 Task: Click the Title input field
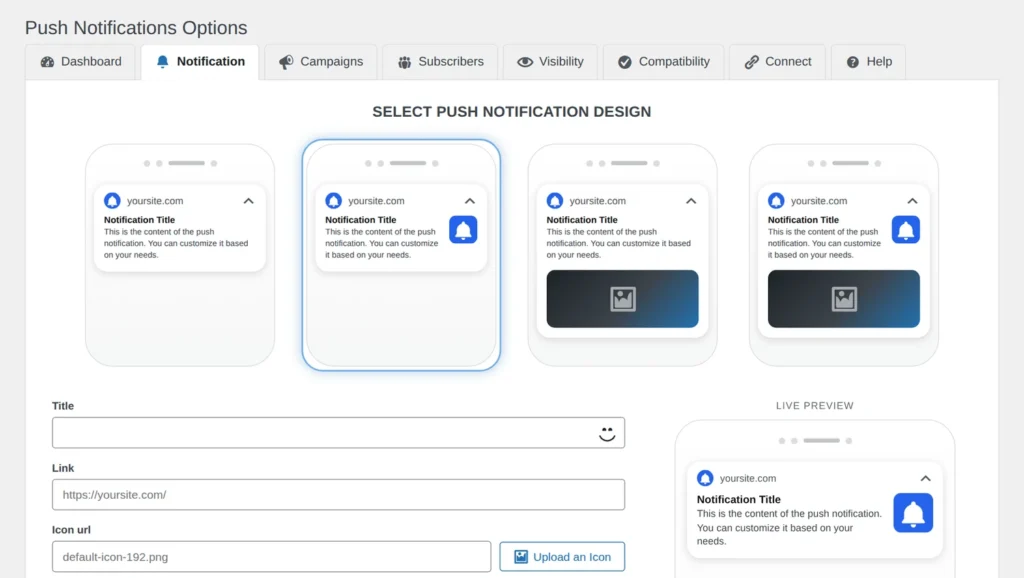click(338, 432)
